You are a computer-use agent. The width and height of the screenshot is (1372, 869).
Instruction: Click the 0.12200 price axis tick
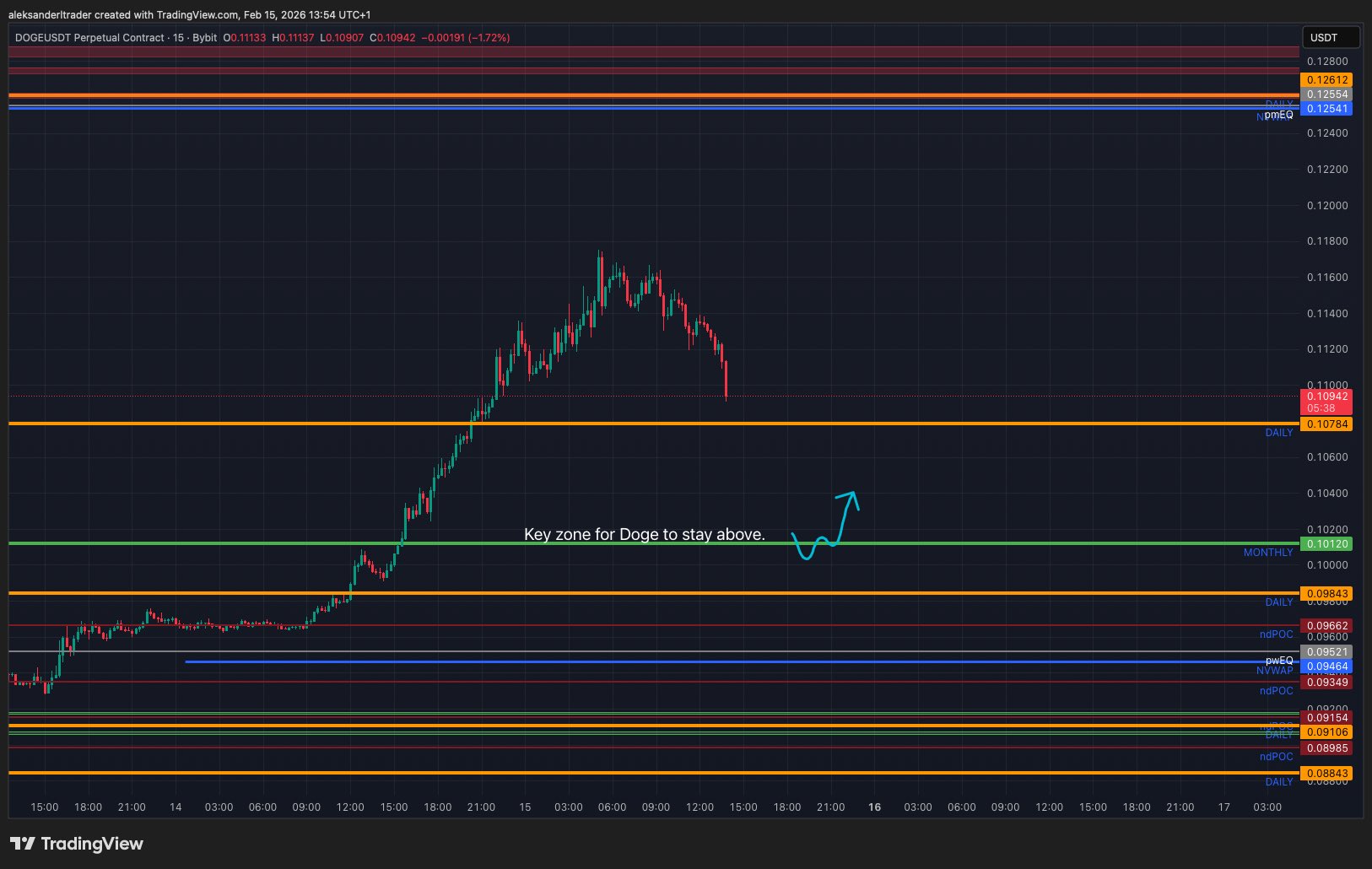click(x=1327, y=170)
